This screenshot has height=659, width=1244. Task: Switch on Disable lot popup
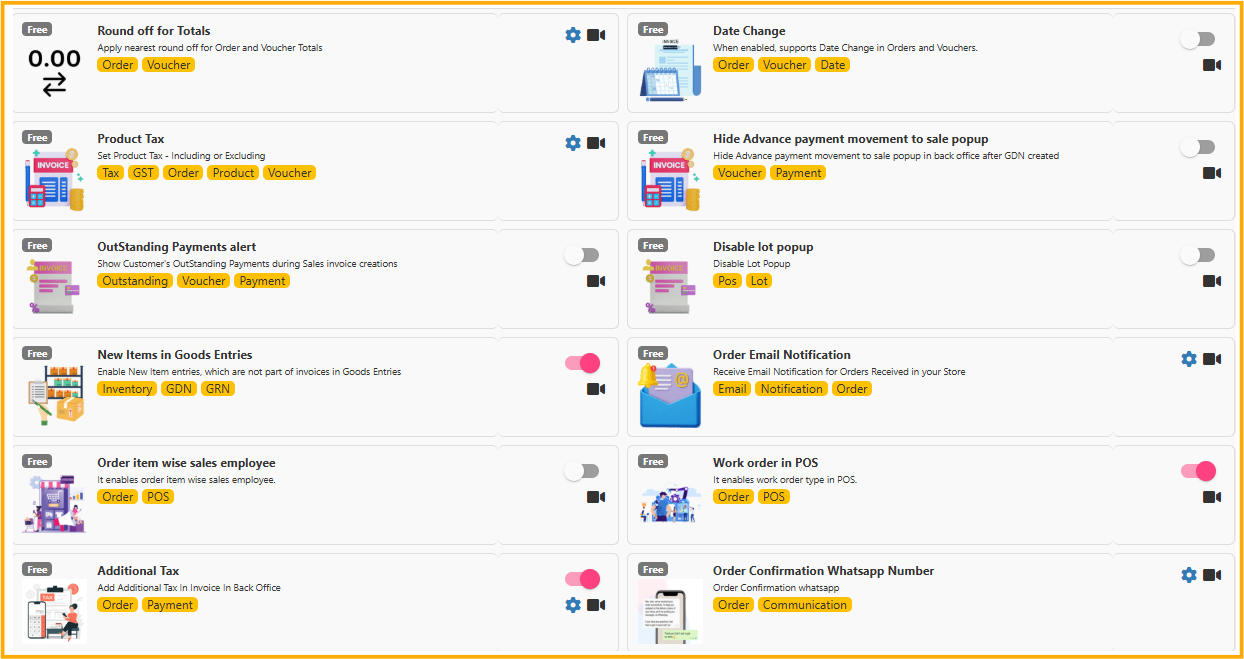[x=1197, y=255]
